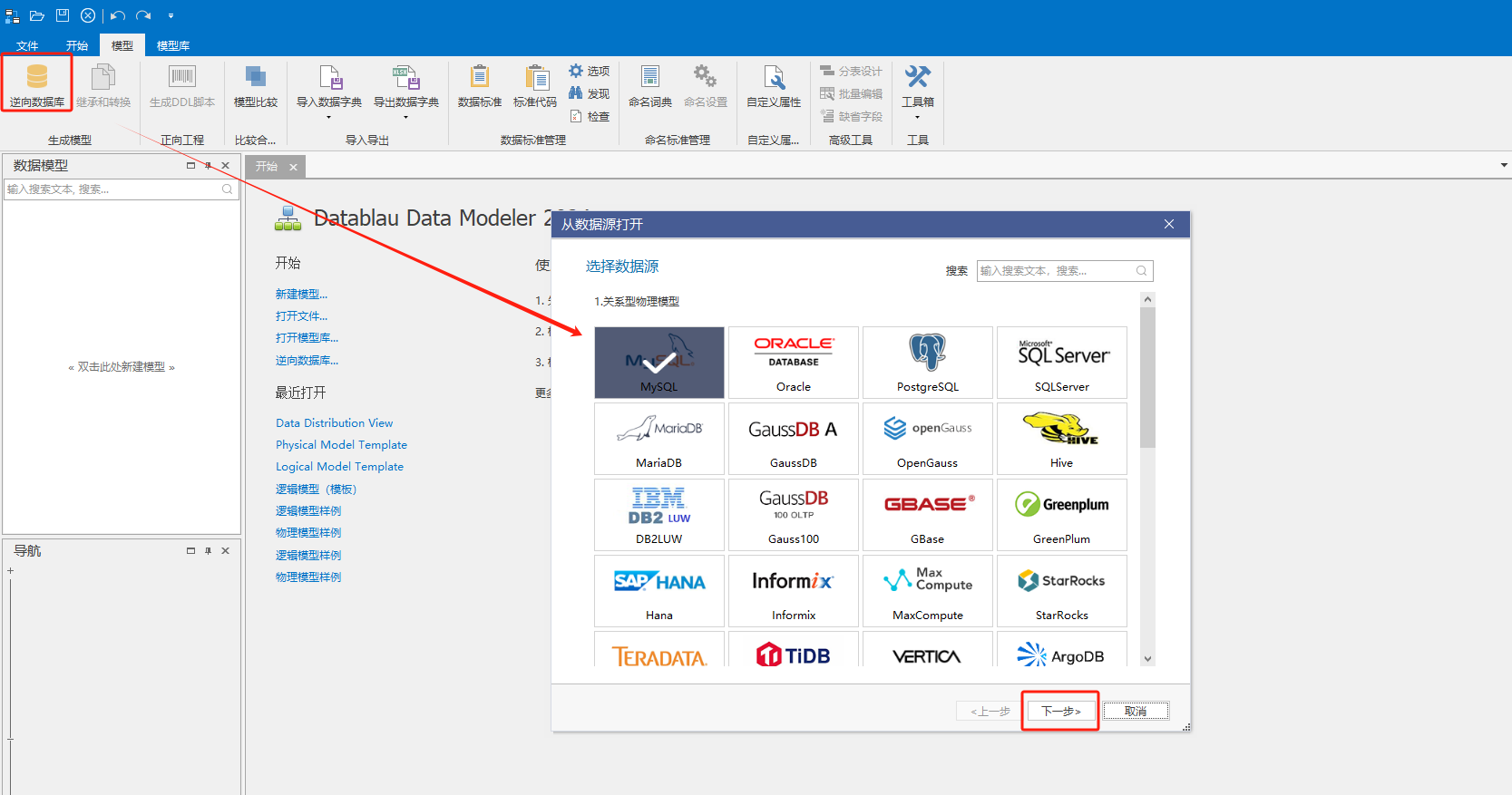Image resolution: width=1512 pixels, height=795 pixels.
Task: Click the undo arrow in quick toolbar
Action: click(x=118, y=15)
